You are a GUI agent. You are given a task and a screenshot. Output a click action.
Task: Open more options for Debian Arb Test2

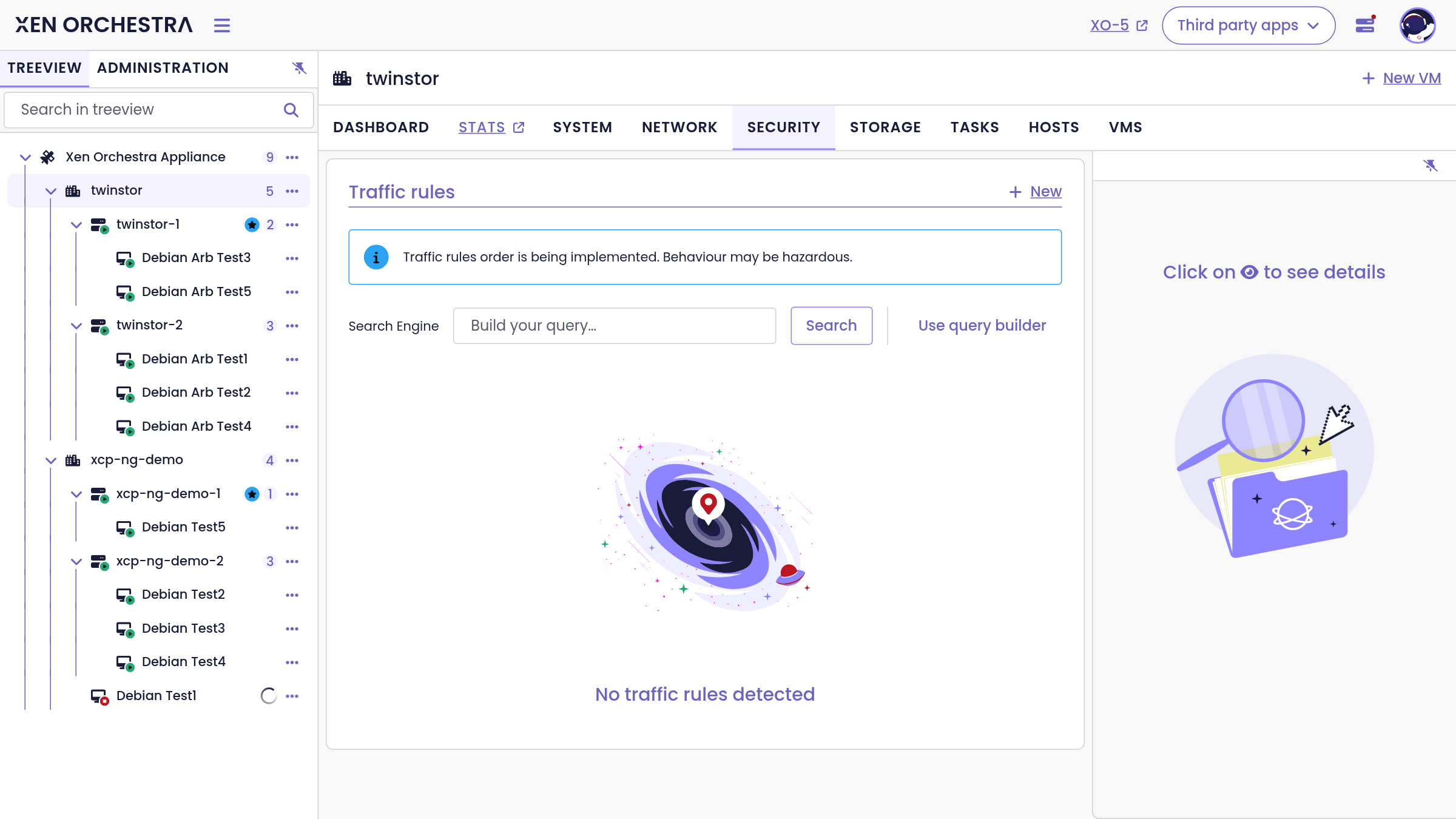click(x=292, y=393)
